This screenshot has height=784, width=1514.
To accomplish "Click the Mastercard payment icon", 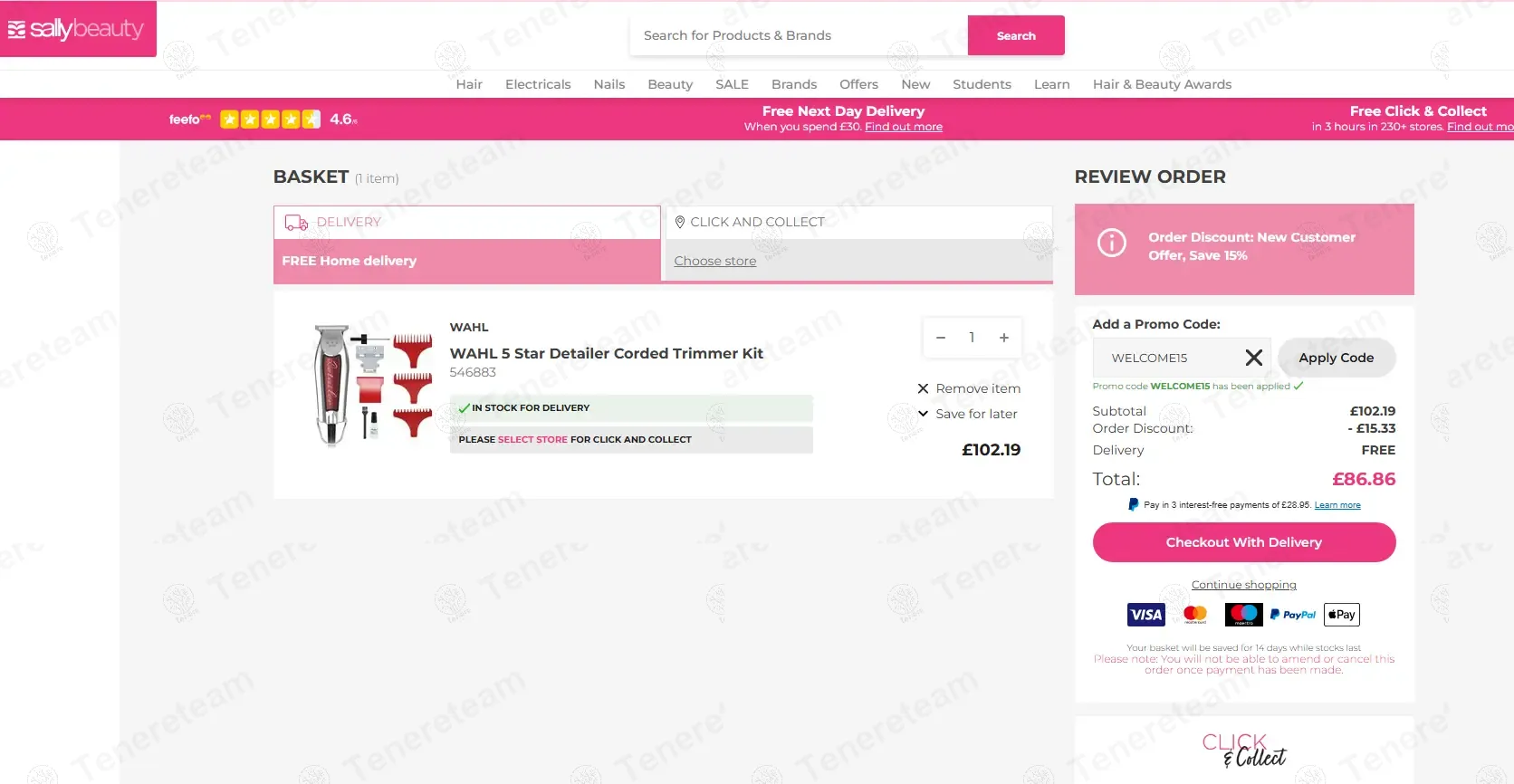I will (1195, 615).
